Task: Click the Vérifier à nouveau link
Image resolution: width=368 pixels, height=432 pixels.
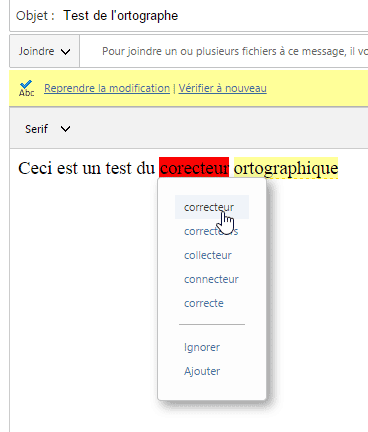Action: click(223, 88)
